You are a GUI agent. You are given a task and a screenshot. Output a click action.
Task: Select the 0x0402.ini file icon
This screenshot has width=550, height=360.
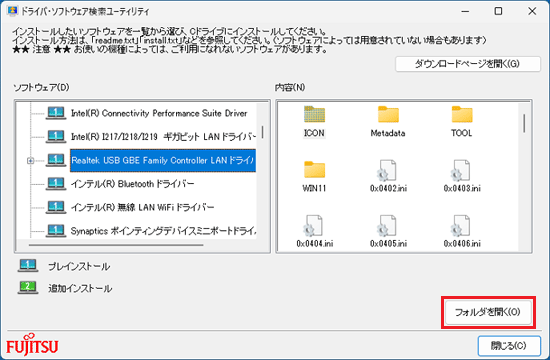coord(388,171)
